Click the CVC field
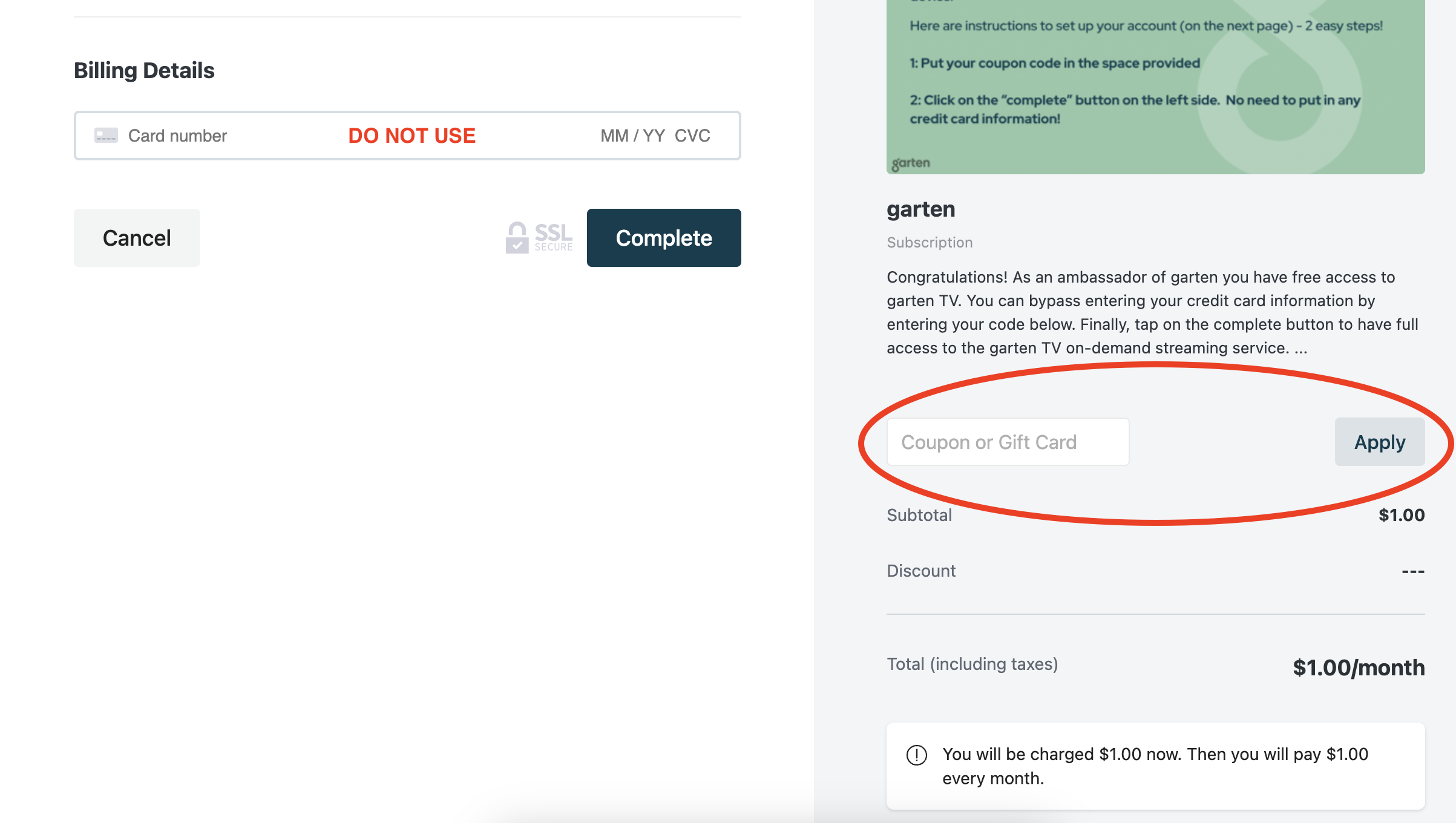The width and height of the screenshot is (1456, 823). click(x=692, y=136)
